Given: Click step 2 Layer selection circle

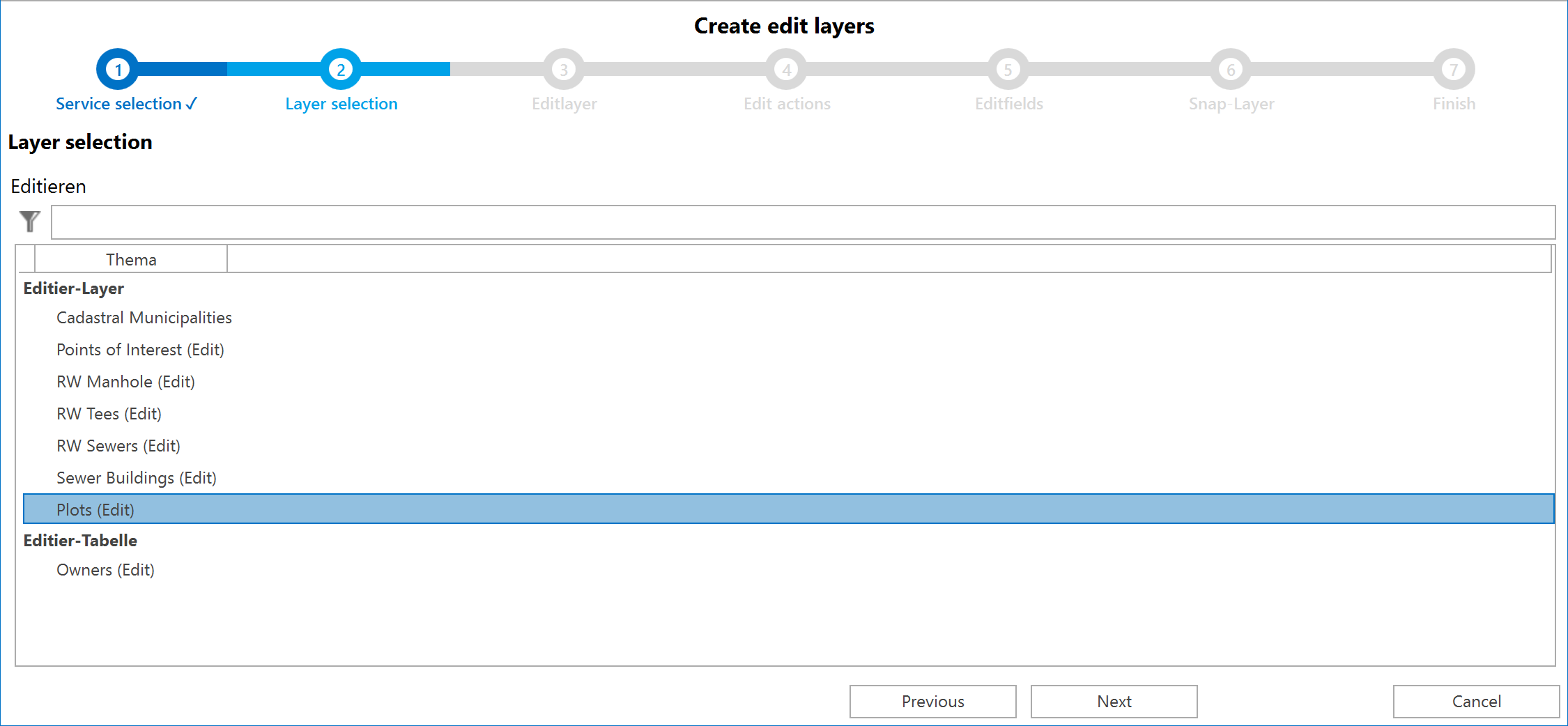Looking at the screenshot, I should [x=341, y=69].
